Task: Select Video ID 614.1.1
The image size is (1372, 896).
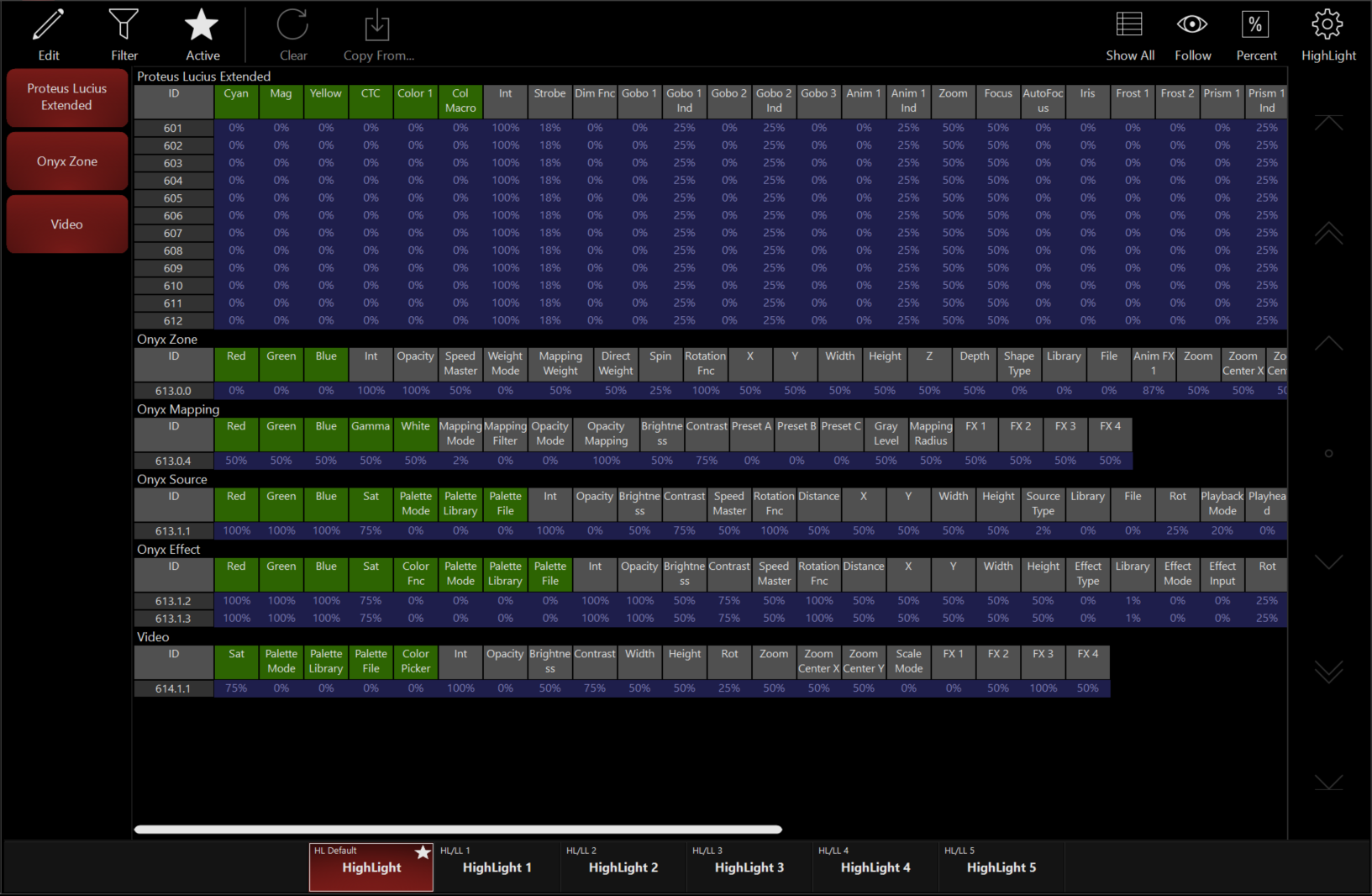Action: click(x=173, y=688)
